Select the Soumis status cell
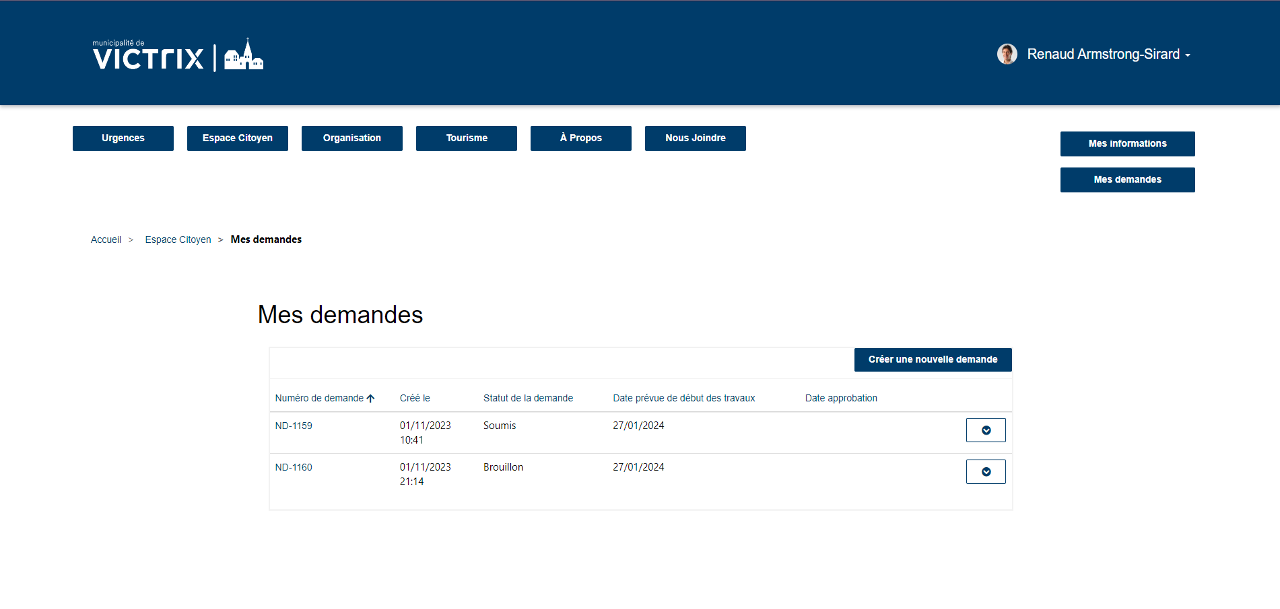The image size is (1280, 609). 500,426
